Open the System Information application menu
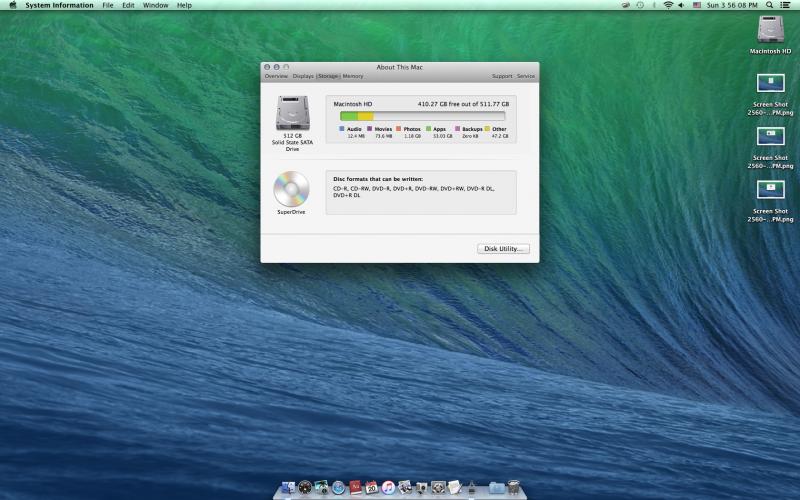Image resolution: width=800 pixels, height=500 pixels. coord(59,5)
